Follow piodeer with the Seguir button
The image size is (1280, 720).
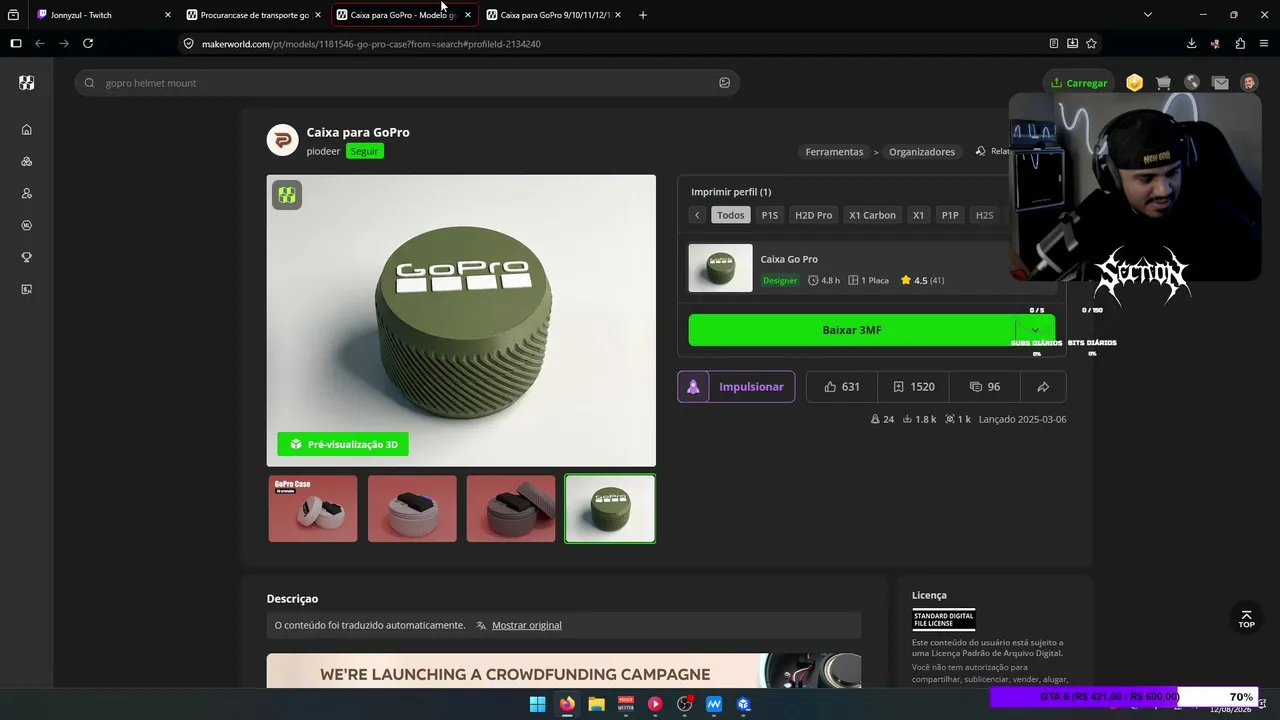365,151
